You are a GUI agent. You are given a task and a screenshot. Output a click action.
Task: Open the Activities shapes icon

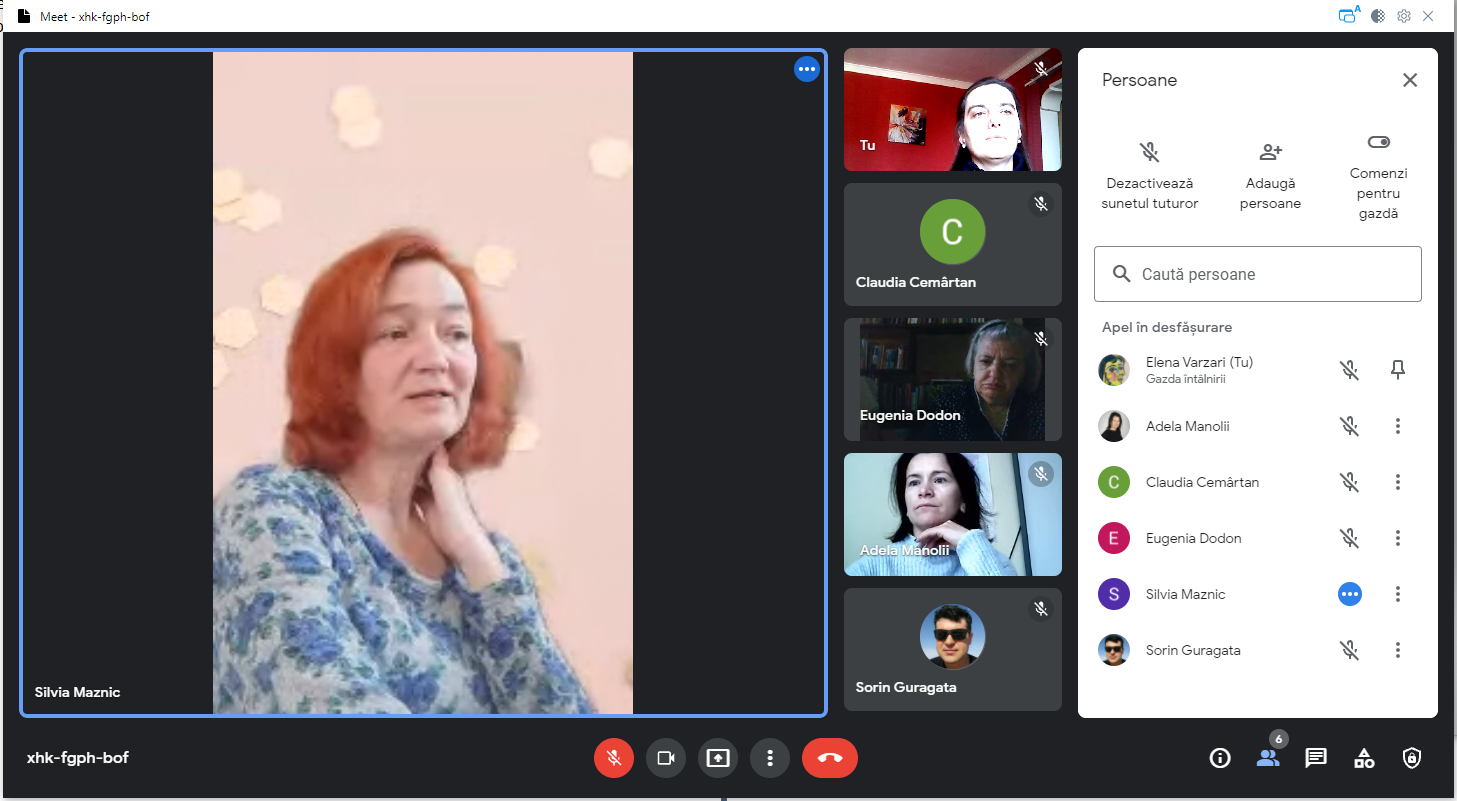[x=1364, y=758]
